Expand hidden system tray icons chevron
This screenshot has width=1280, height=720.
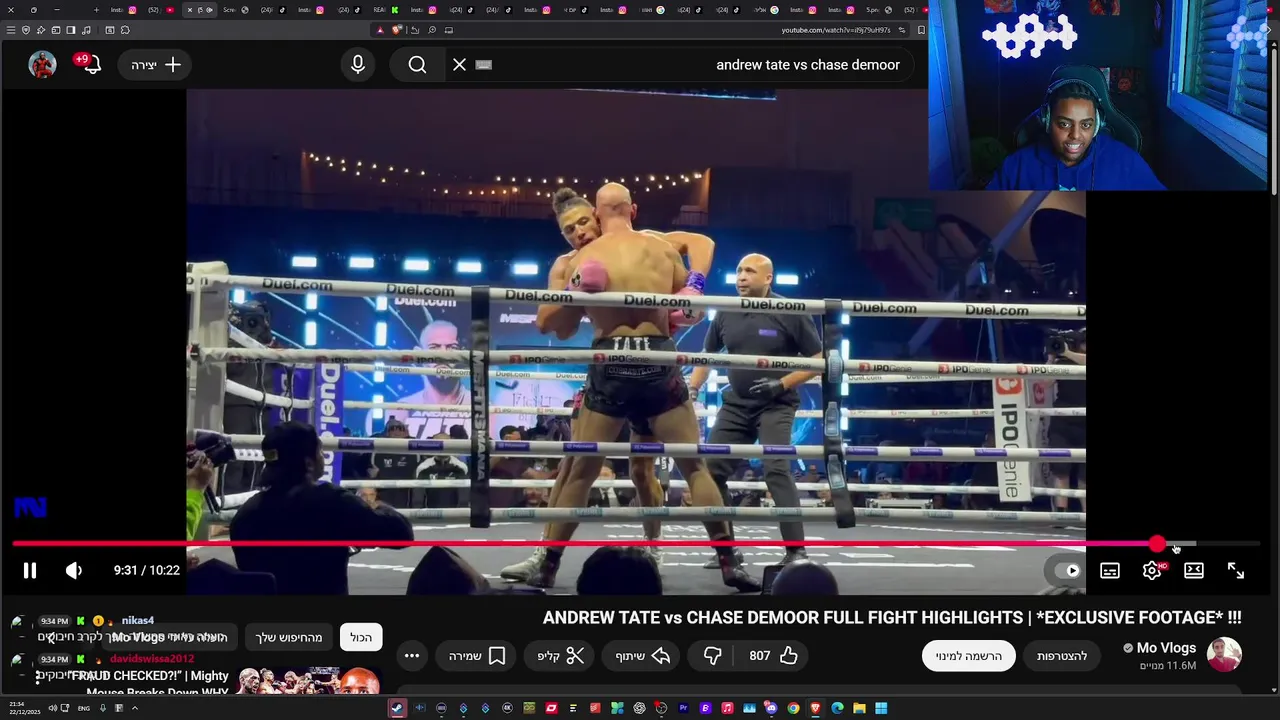(x=134, y=708)
